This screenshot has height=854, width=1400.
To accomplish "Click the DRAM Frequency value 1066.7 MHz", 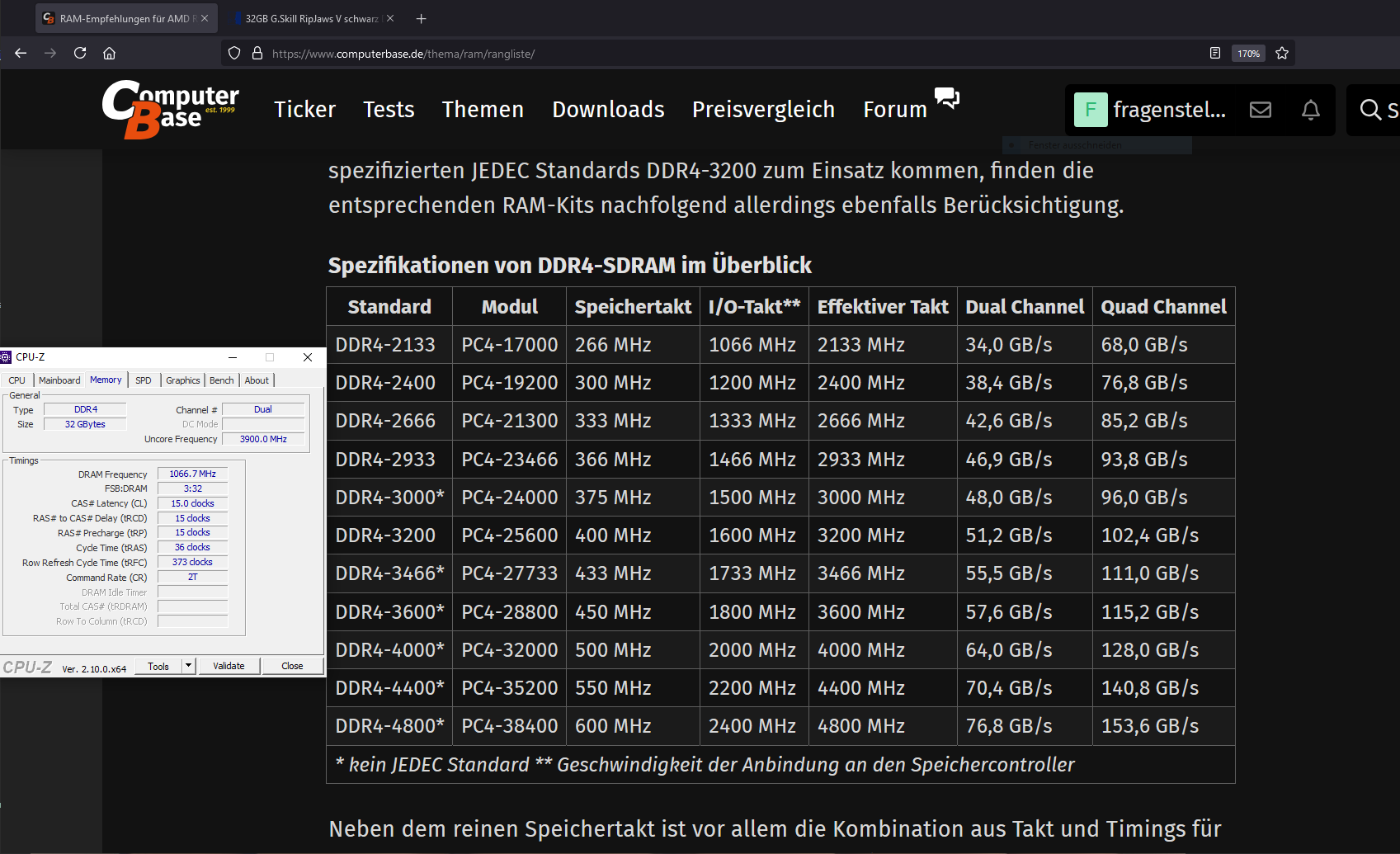I will point(192,474).
